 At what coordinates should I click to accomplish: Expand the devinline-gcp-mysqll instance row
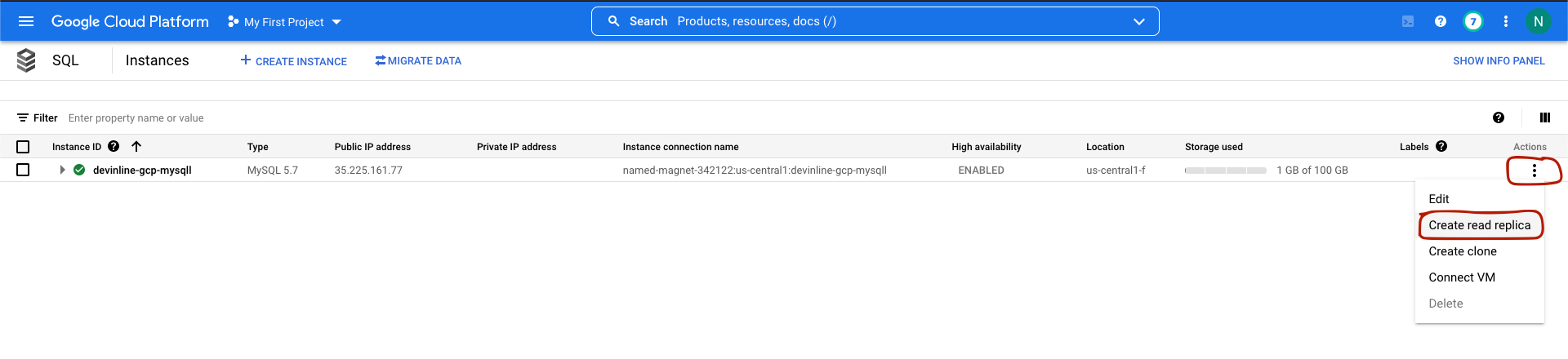pos(62,170)
